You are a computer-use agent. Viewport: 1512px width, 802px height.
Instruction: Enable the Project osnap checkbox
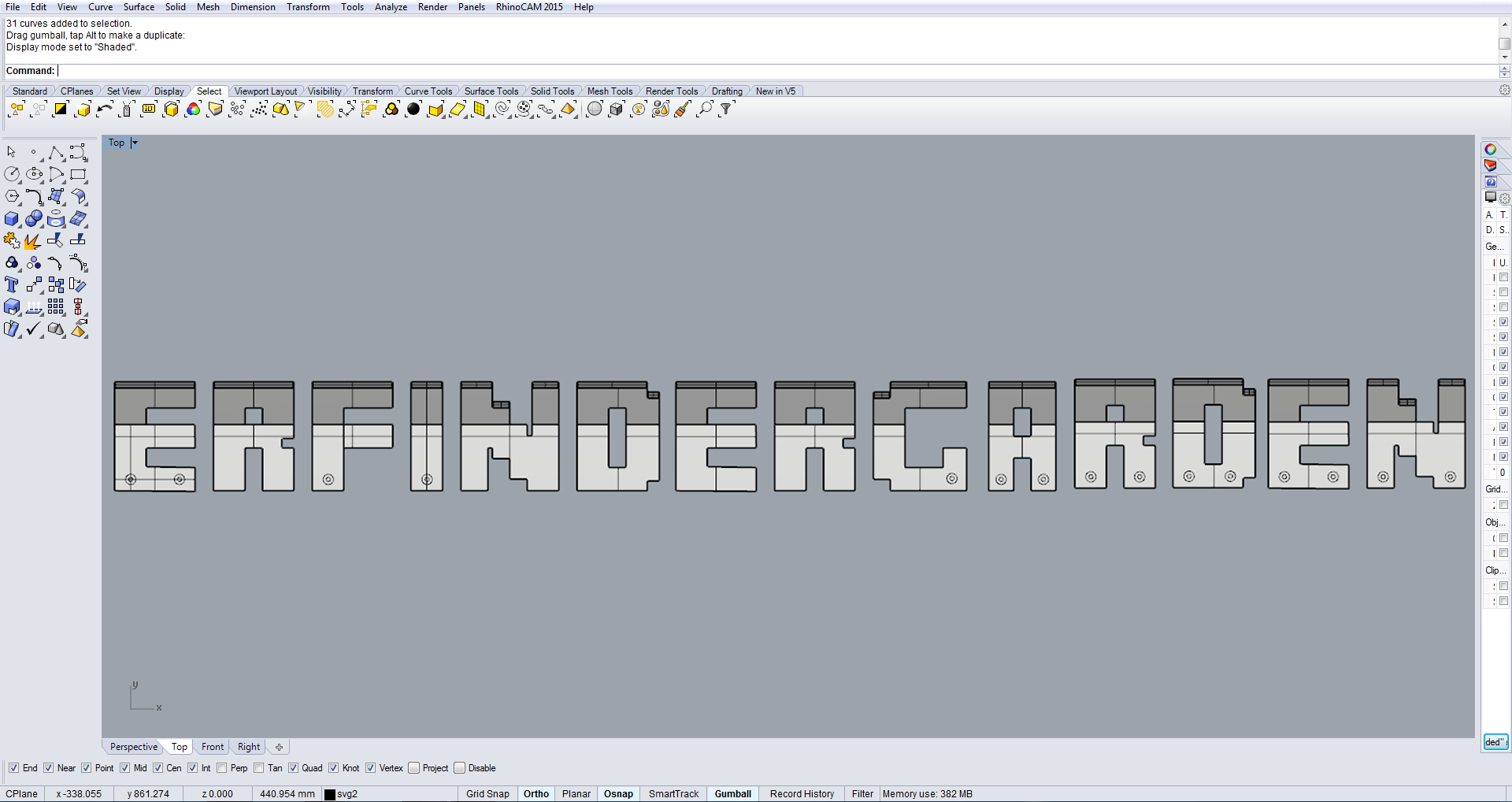pyautogui.click(x=413, y=768)
